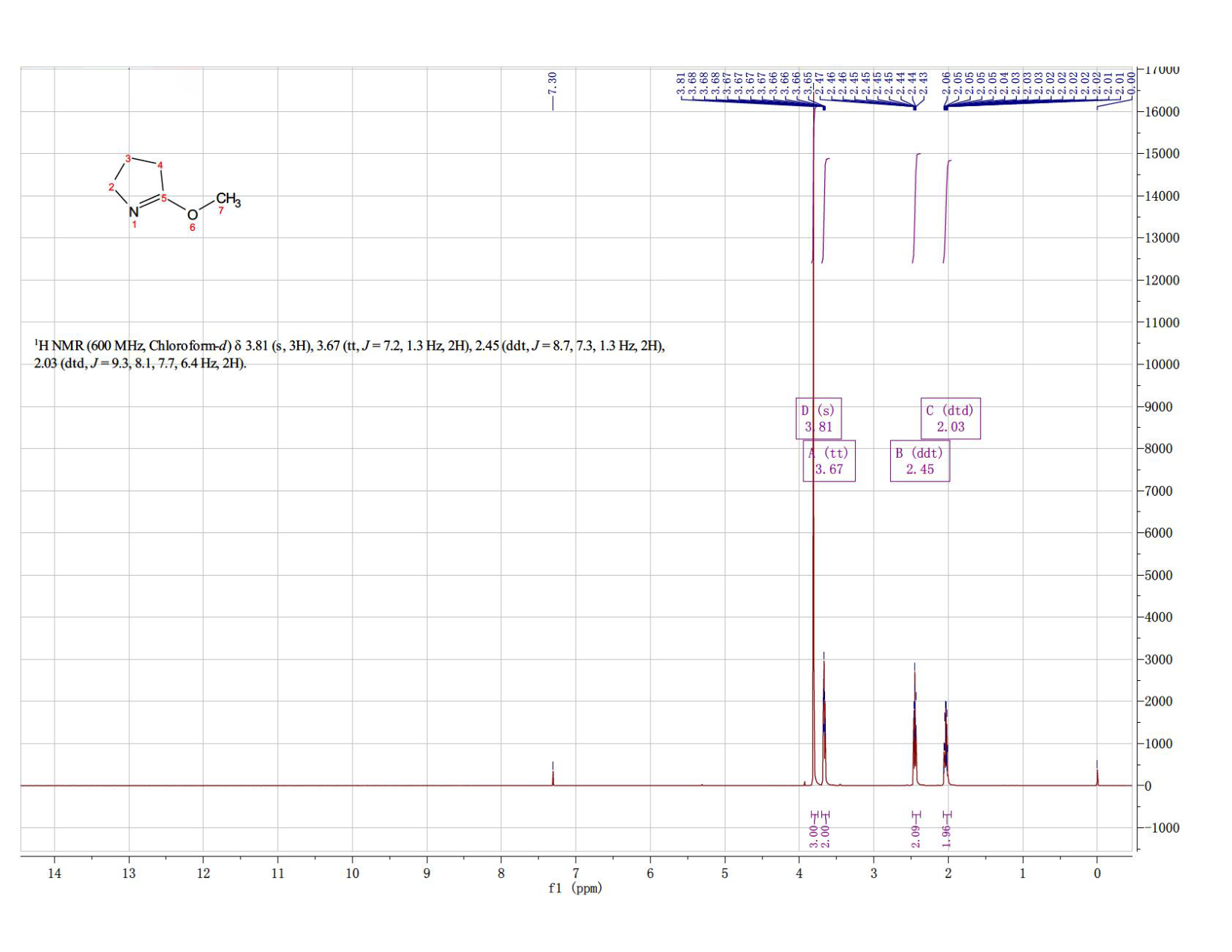Viewport: 1232px width, 952px height.
Task: Click the 16000 intensity axis tick label
Action: click(x=1161, y=112)
